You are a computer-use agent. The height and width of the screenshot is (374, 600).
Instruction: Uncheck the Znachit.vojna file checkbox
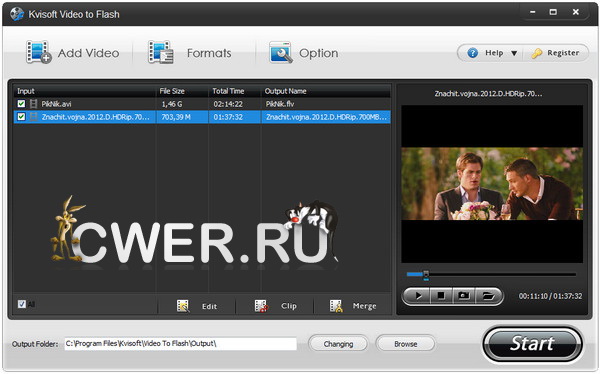tap(21, 117)
